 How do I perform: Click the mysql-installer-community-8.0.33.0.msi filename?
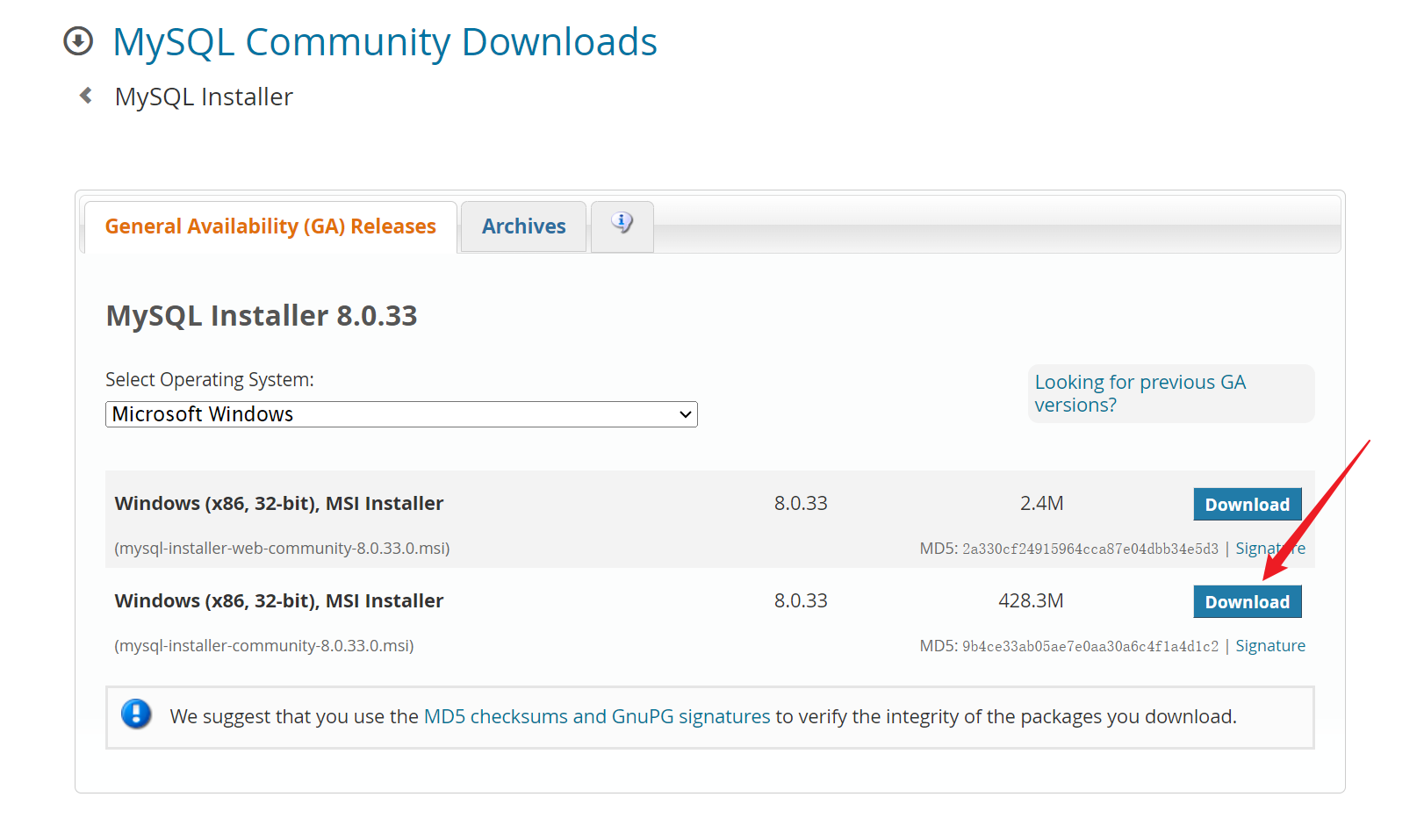264,646
